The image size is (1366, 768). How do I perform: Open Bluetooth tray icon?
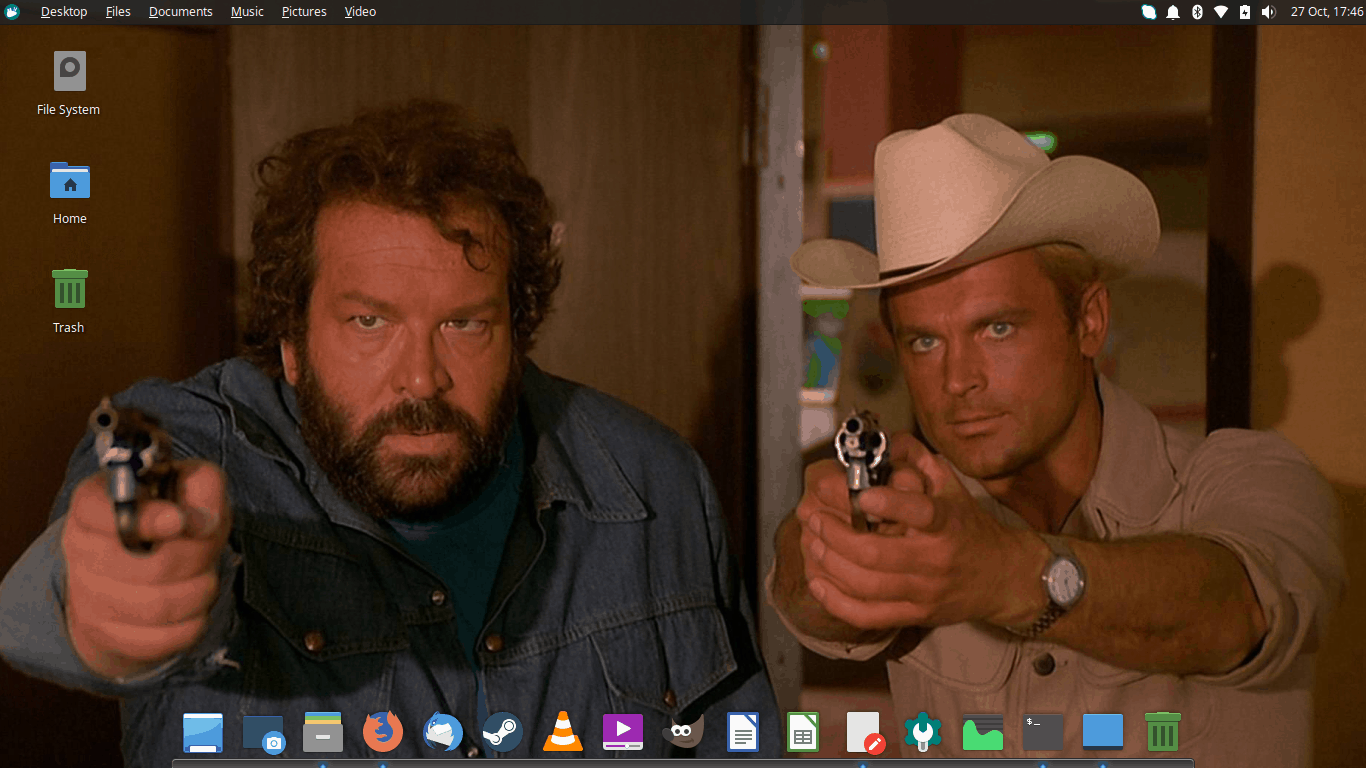(1197, 12)
